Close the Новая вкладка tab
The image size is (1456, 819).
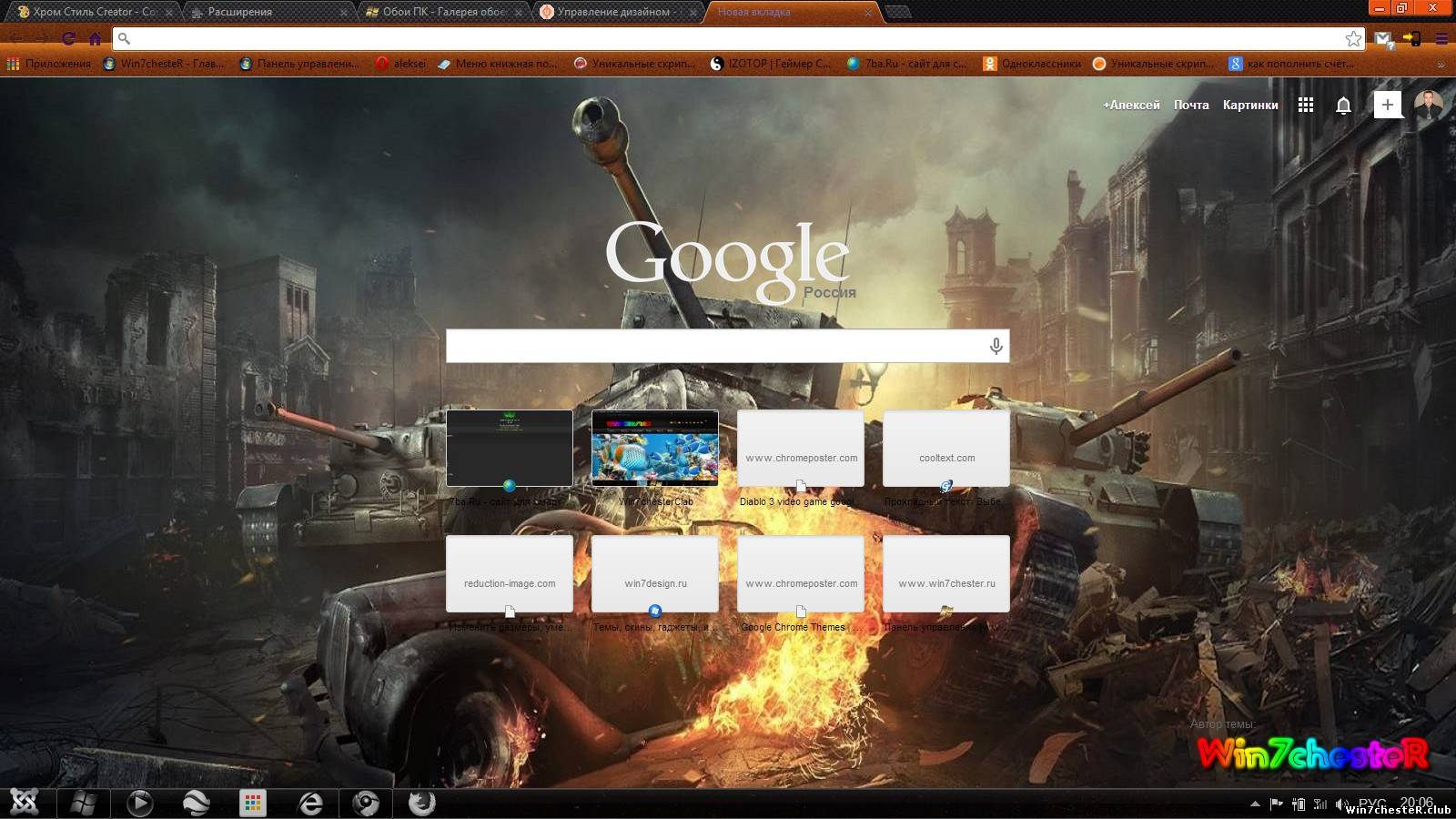coord(867,13)
